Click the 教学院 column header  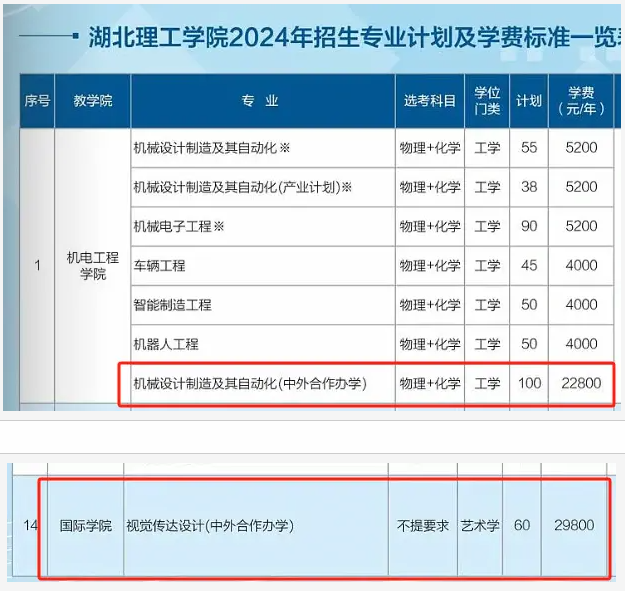pos(92,101)
